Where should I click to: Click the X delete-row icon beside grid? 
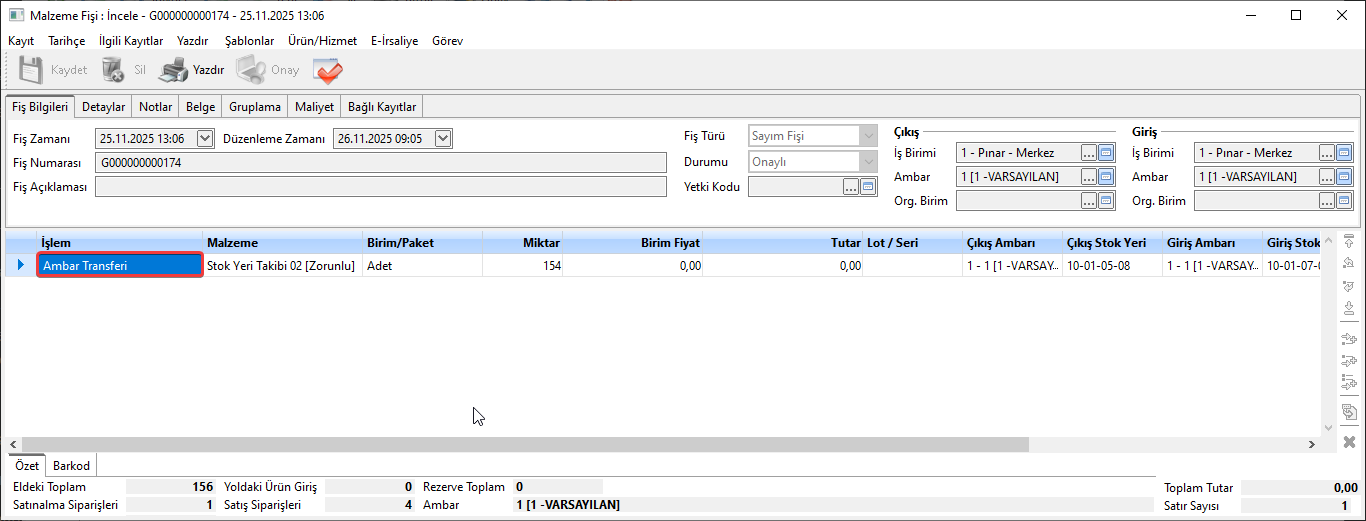(x=1349, y=442)
